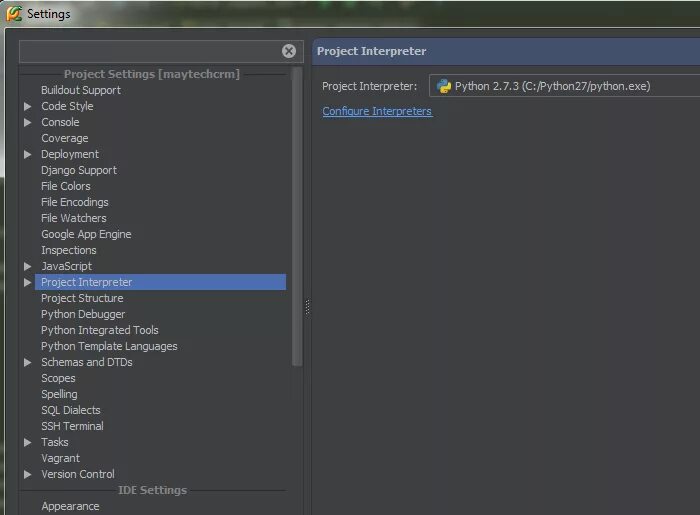This screenshot has height=515, width=700.
Task: Select the highlighted Project Interpreter entry
Action: (x=161, y=282)
